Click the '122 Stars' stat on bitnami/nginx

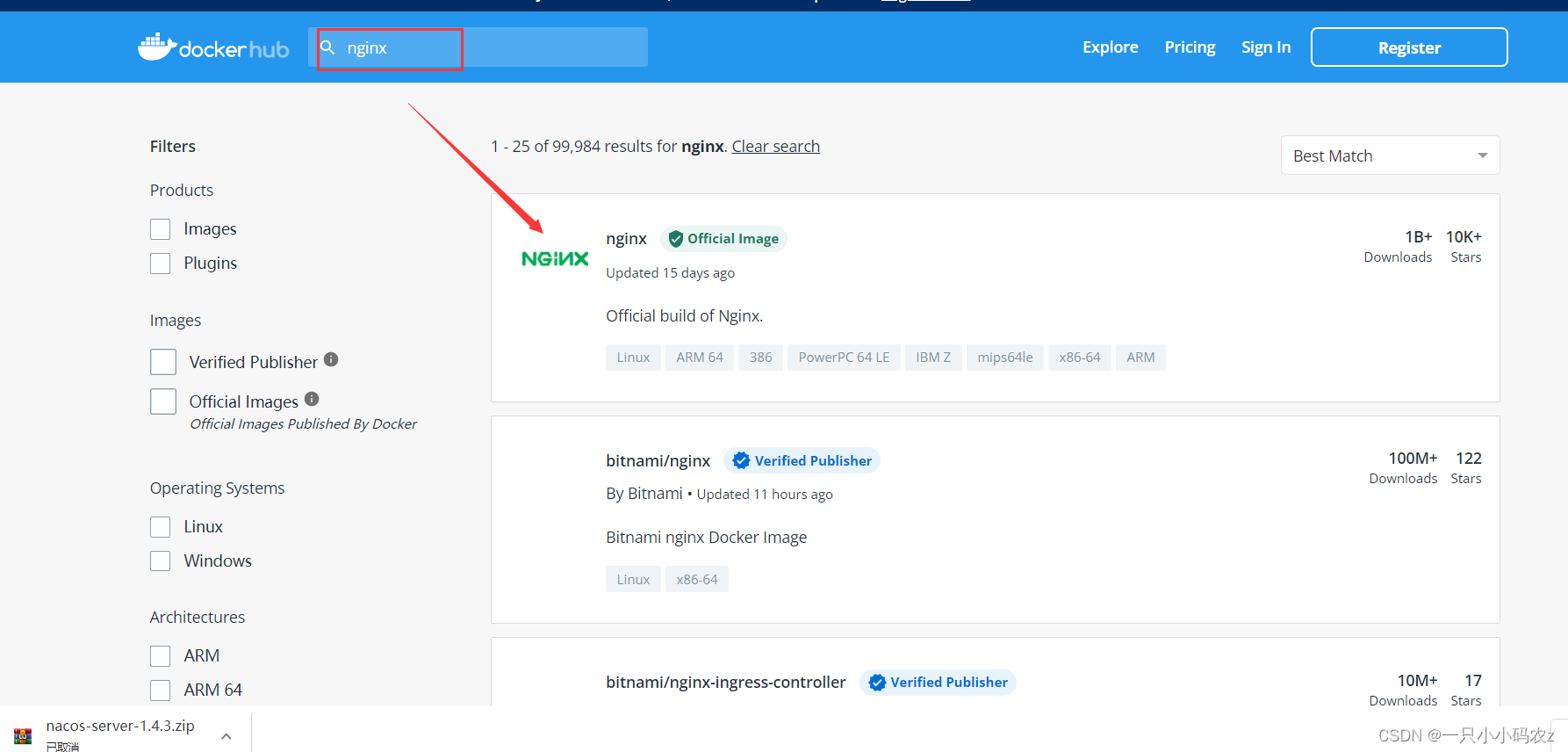tap(1467, 468)
